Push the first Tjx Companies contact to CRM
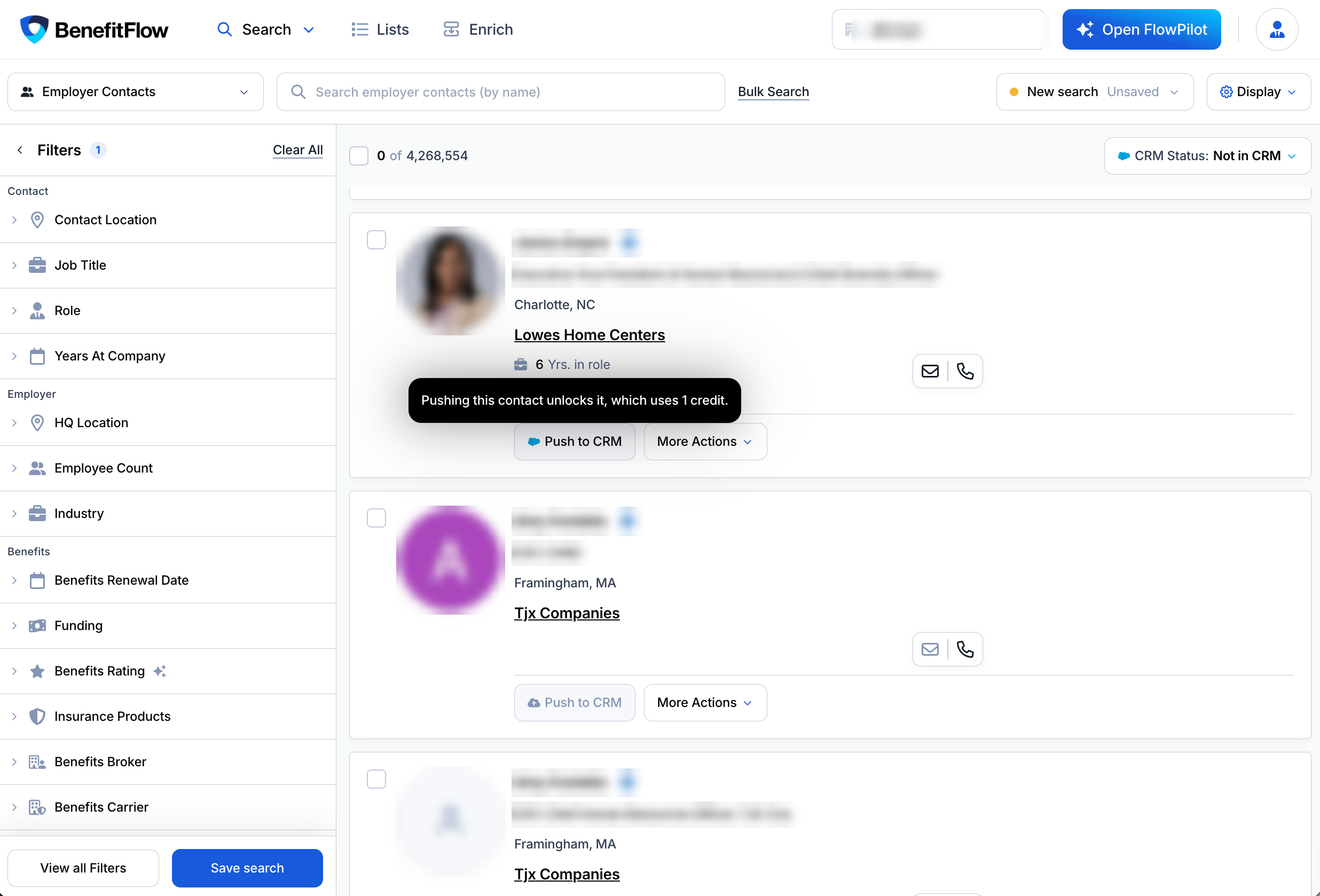The image size is (1320, 896). (574, 703)
